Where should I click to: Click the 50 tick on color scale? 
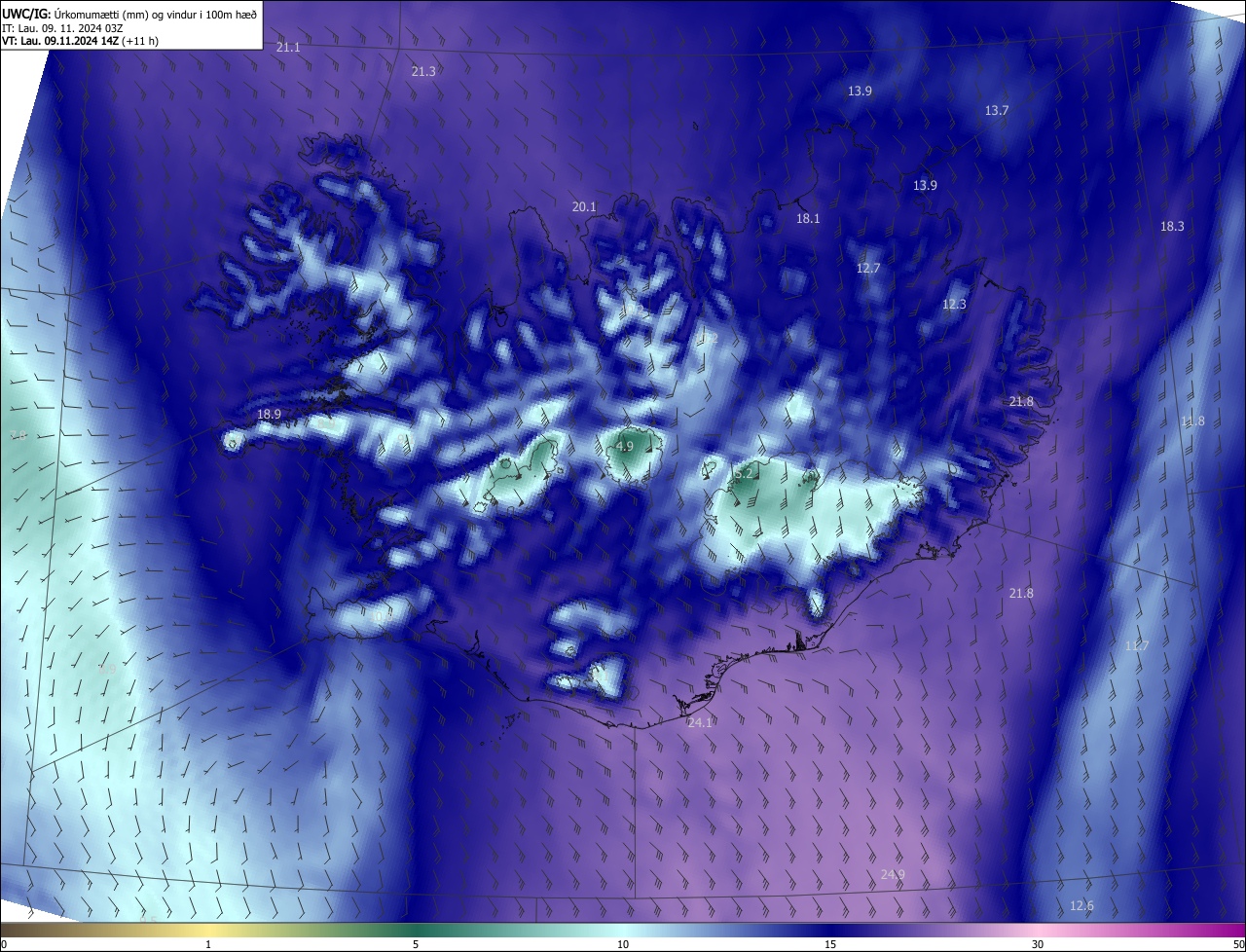[1238, 944]
